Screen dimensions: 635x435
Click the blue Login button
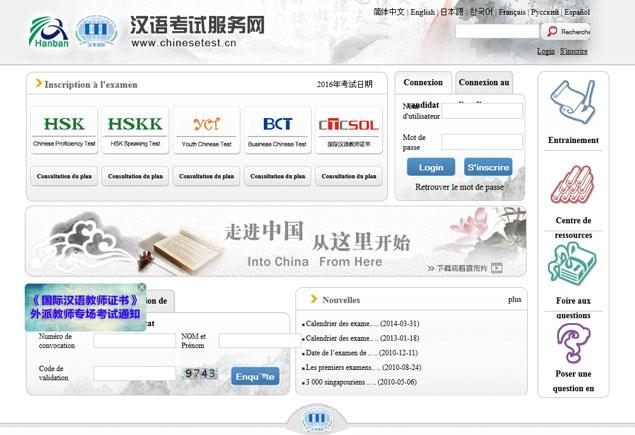click(431, 167)
